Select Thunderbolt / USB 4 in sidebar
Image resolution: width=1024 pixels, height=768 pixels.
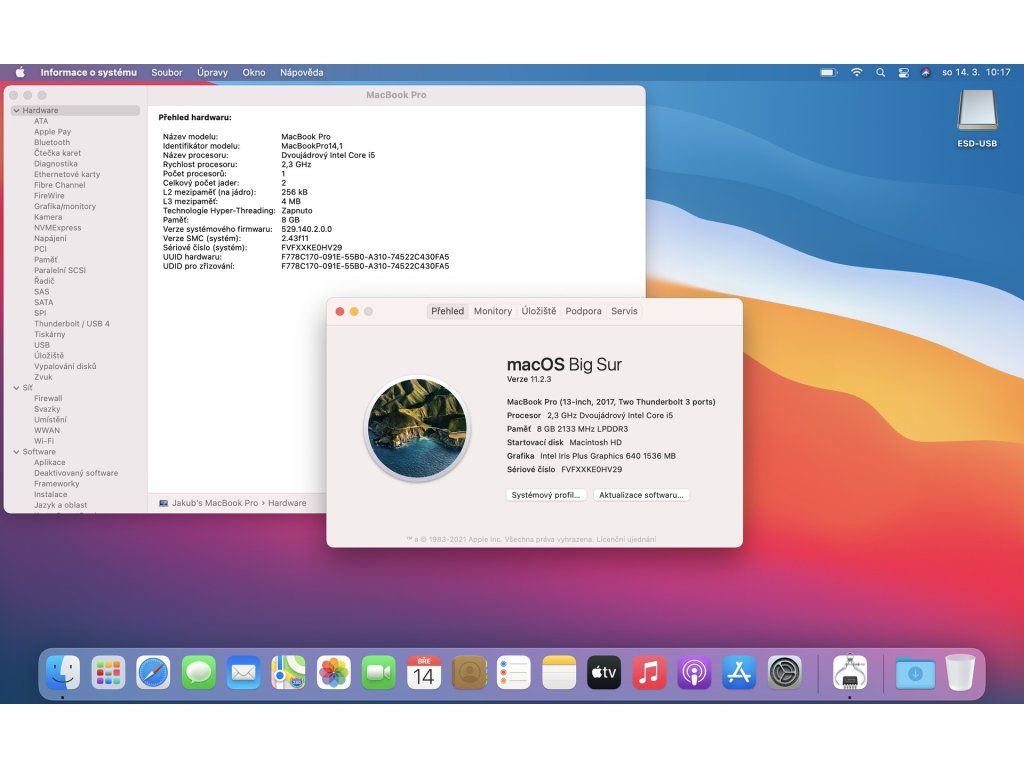pyautogui.click(x=72, y=324)
